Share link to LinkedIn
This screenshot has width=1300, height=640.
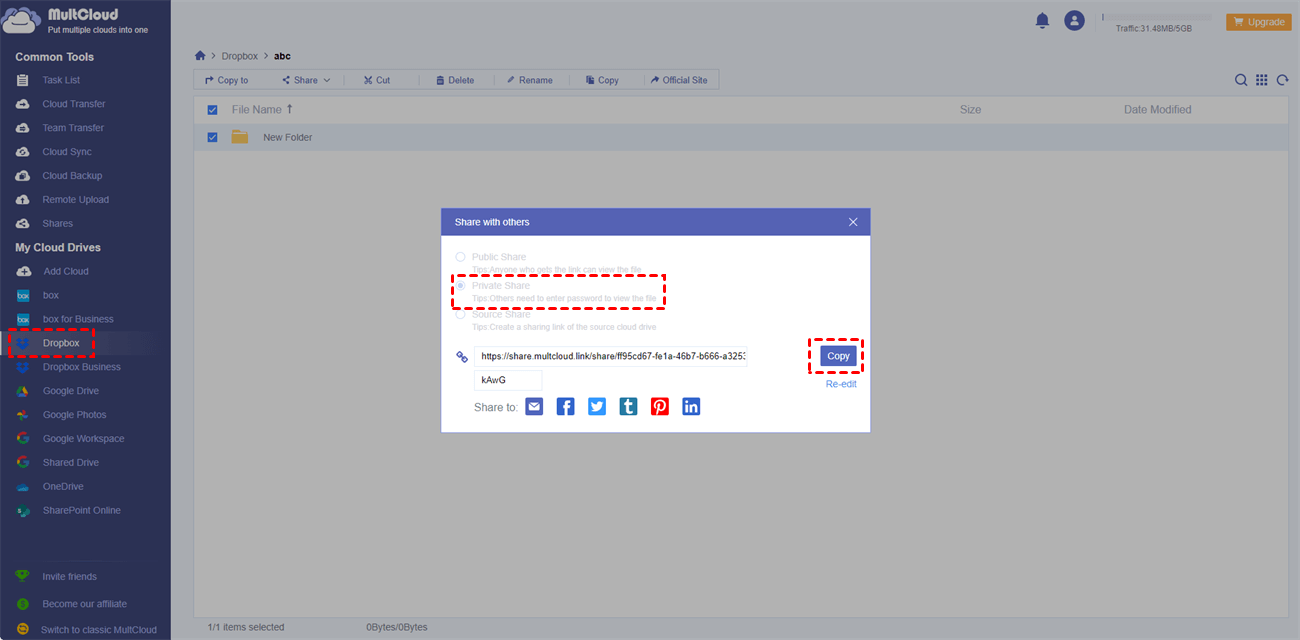691,406
